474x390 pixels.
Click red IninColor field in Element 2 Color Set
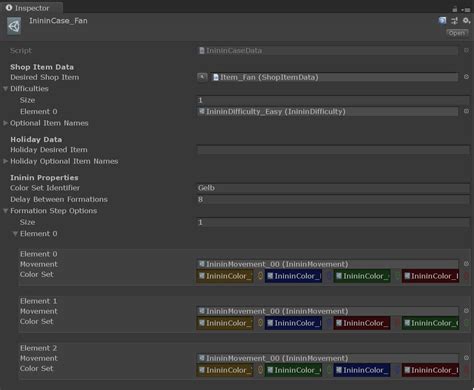430,370
